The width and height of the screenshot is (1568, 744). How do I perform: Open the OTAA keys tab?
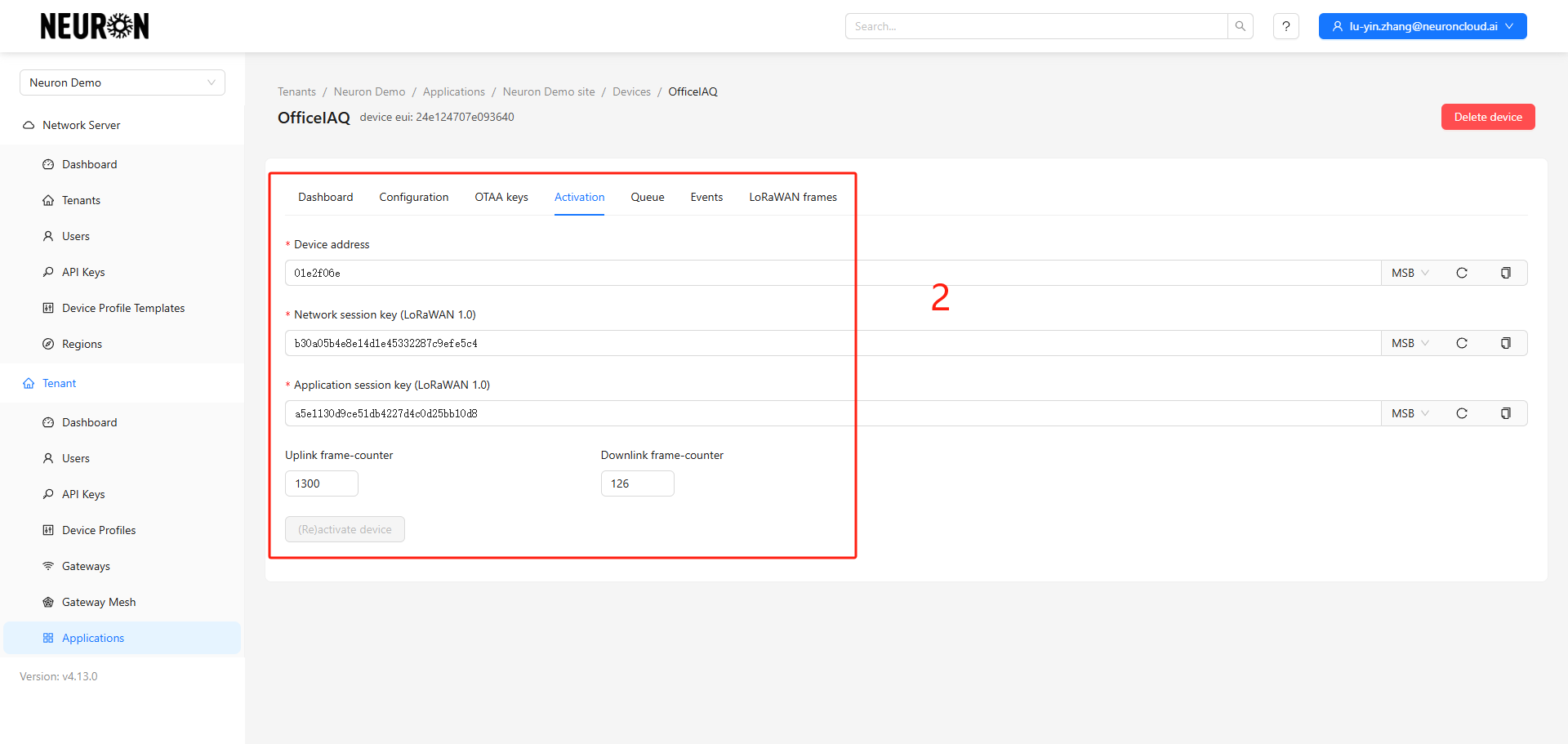(501, 197)
